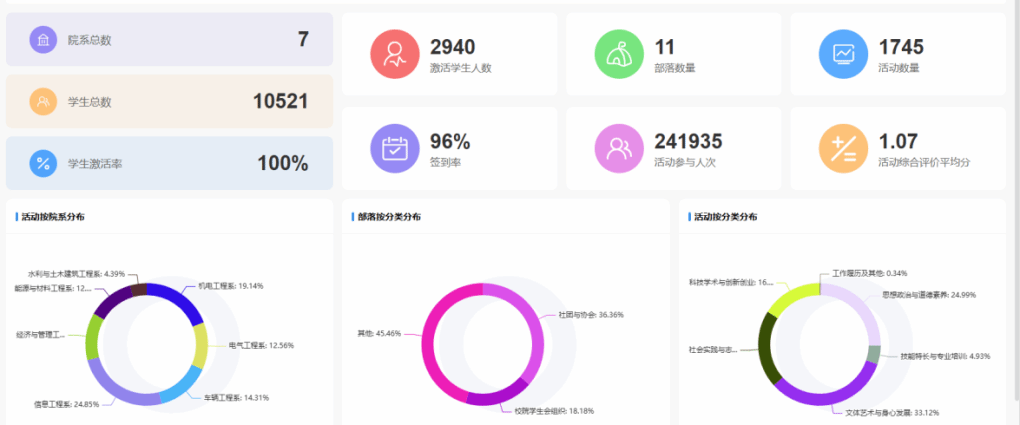Click the orange user icon beside 学生总数
Image resolution: width=1020 pixels, height=425 pixels.
click(x=43, y=101)
